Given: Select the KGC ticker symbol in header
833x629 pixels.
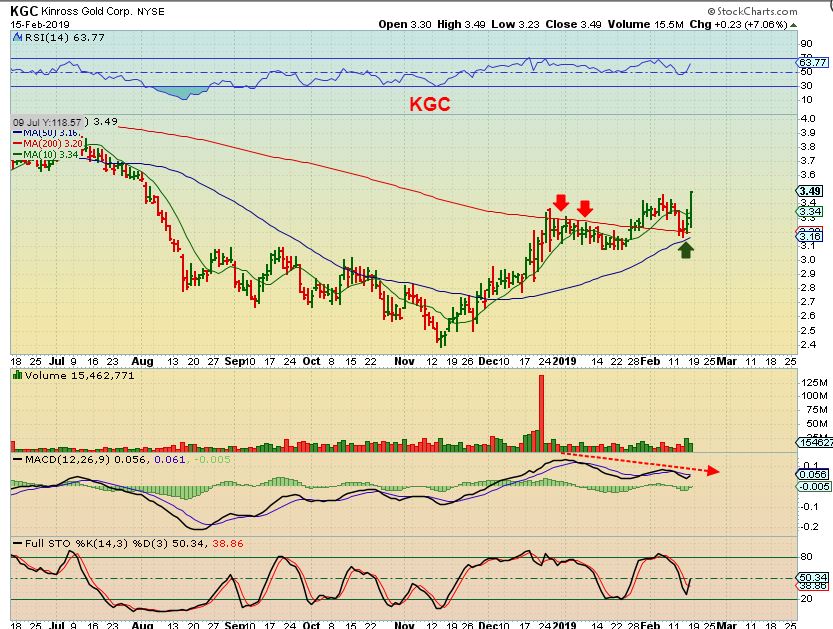Looking at the screenshot, I should tap(24, 11).
